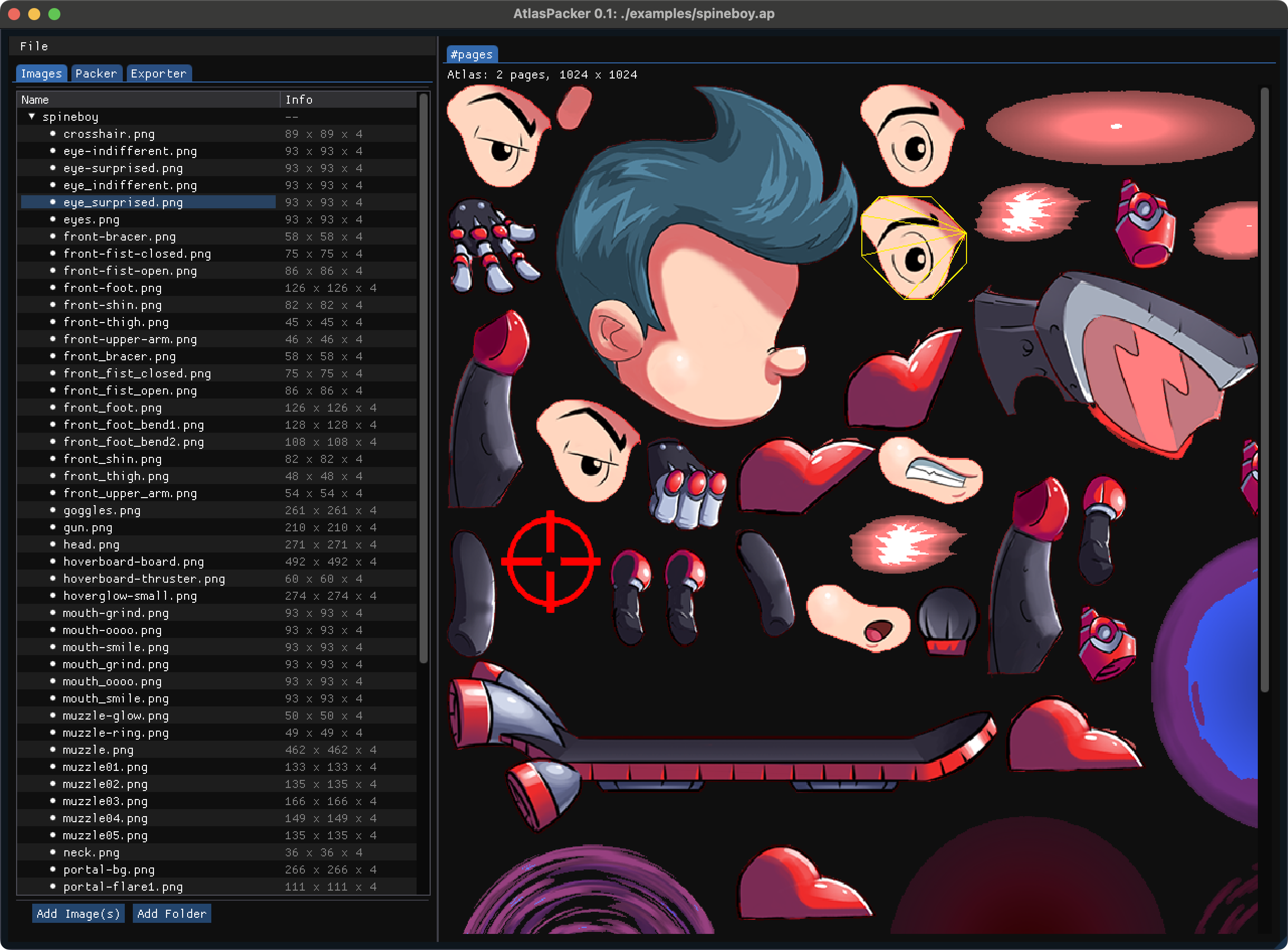Click the Add Folder button
This screenshot has width=1288, height=950.
(x=172, y=914)
